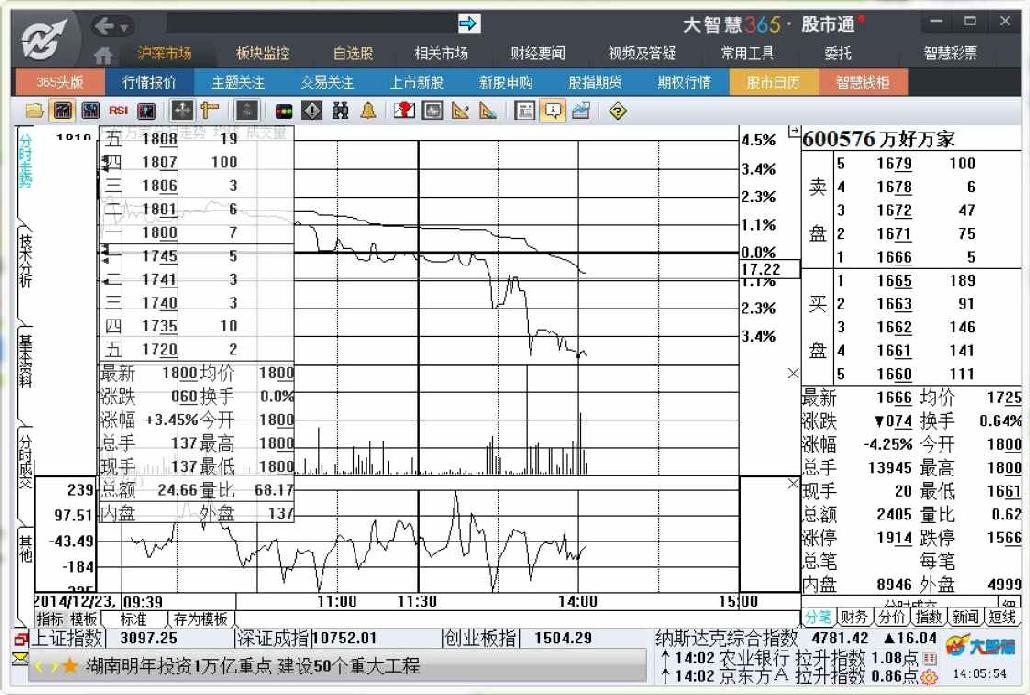Open the back-arrow history dropdown

click(123, 28)
